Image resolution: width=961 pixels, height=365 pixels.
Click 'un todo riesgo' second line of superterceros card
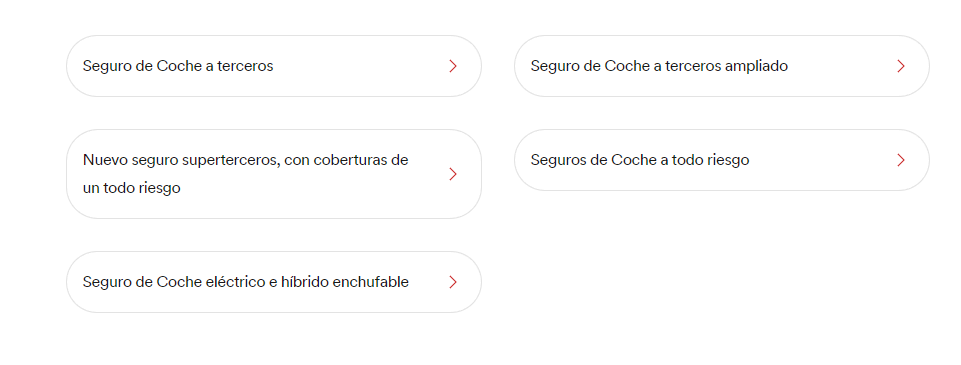click(132, 189)
